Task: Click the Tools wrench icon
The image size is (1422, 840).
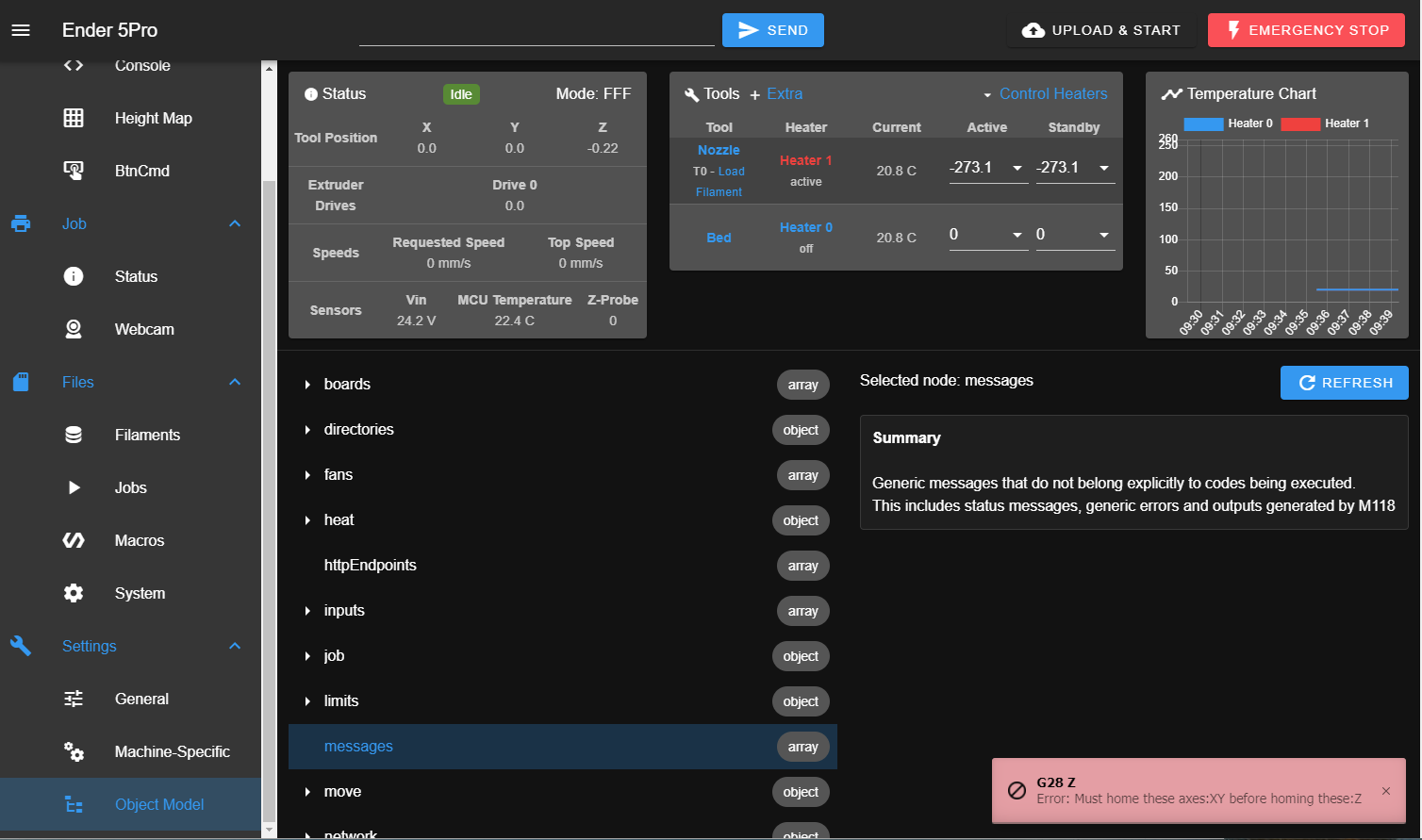Action: 692,94
